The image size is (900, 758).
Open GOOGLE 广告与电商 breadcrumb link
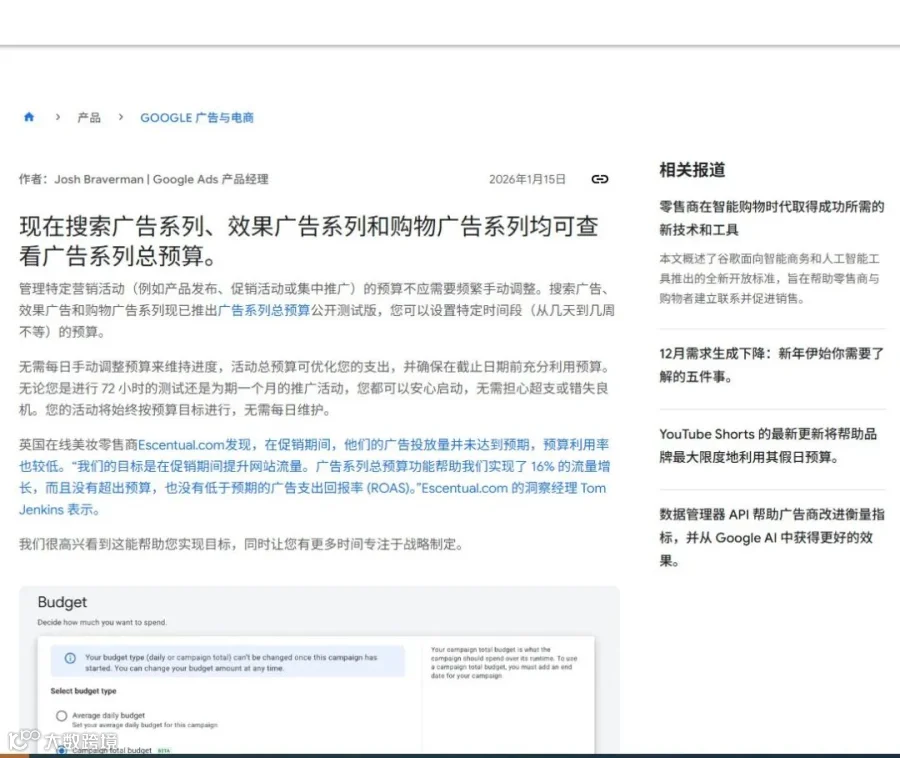pyautogui.click(x=197, y=118)
